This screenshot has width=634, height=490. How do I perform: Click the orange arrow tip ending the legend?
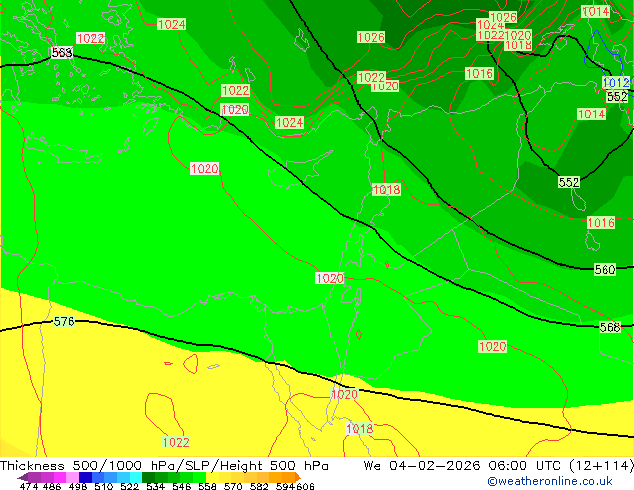pos(298,477)
